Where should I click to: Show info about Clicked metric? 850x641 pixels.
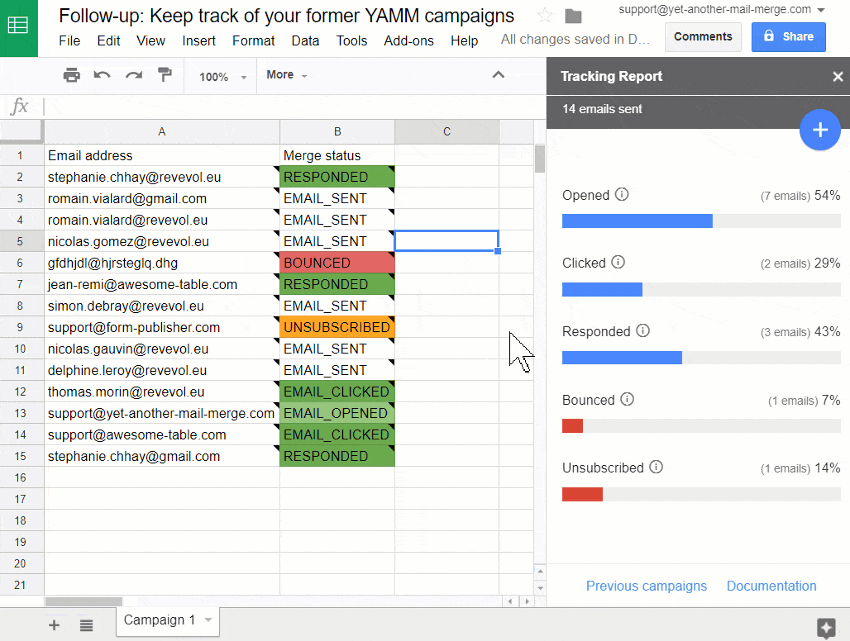click(618, 262)
